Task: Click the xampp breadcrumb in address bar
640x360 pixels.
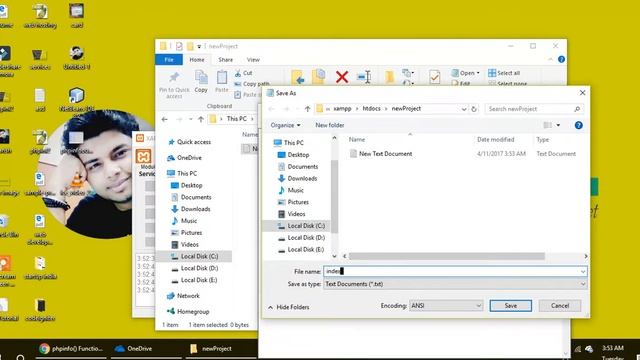Action: tap(342, 109)
